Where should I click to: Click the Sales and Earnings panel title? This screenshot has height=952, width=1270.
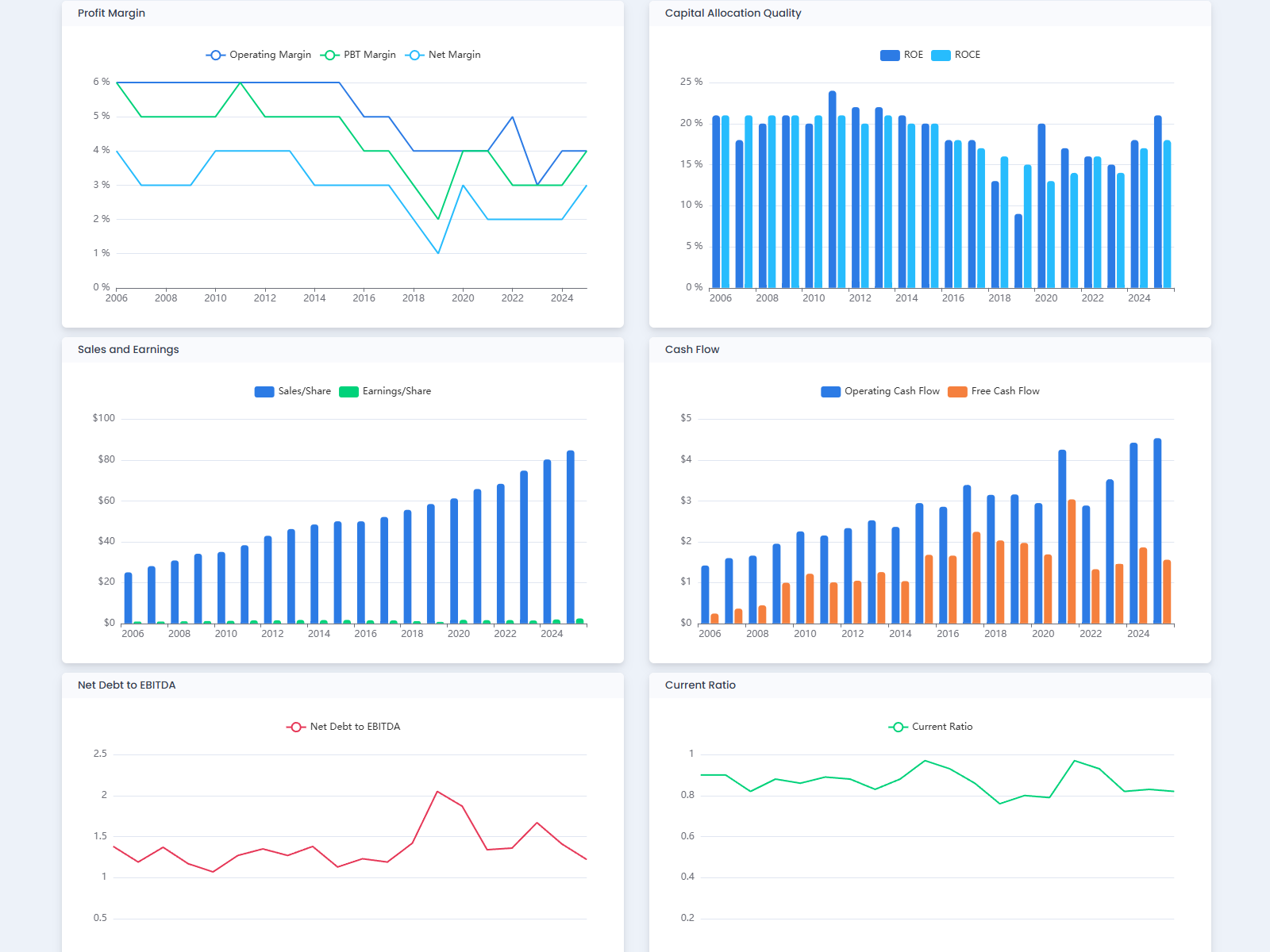(x=128, y=350)
